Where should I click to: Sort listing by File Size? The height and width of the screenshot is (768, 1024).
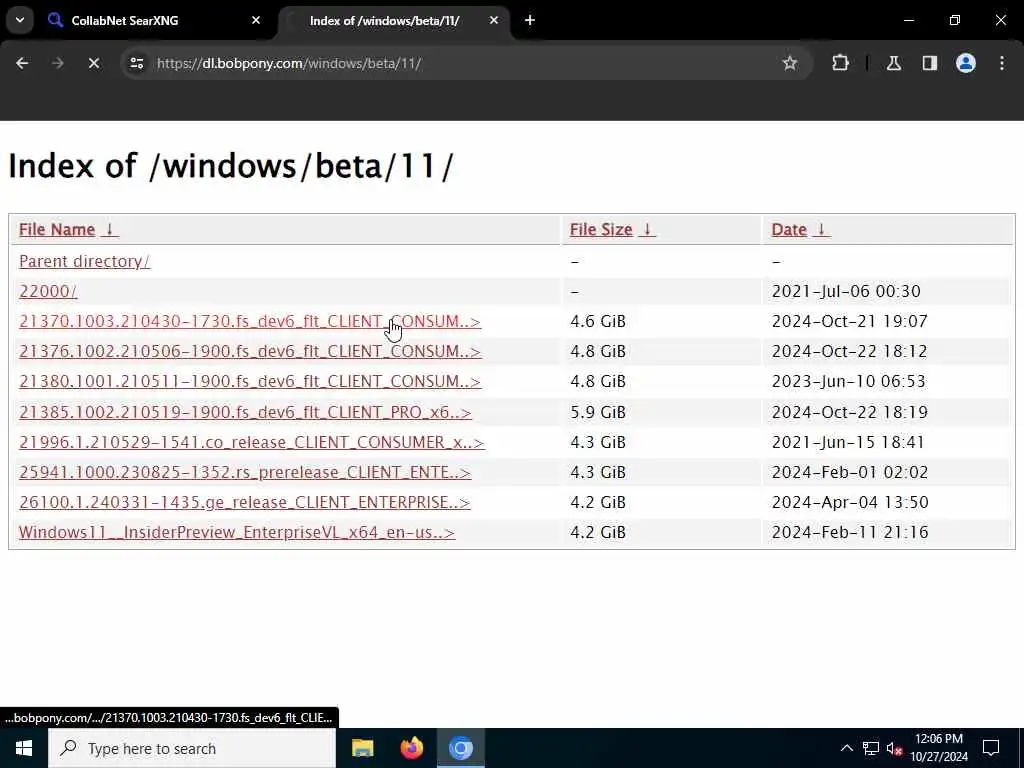[601, 230]
